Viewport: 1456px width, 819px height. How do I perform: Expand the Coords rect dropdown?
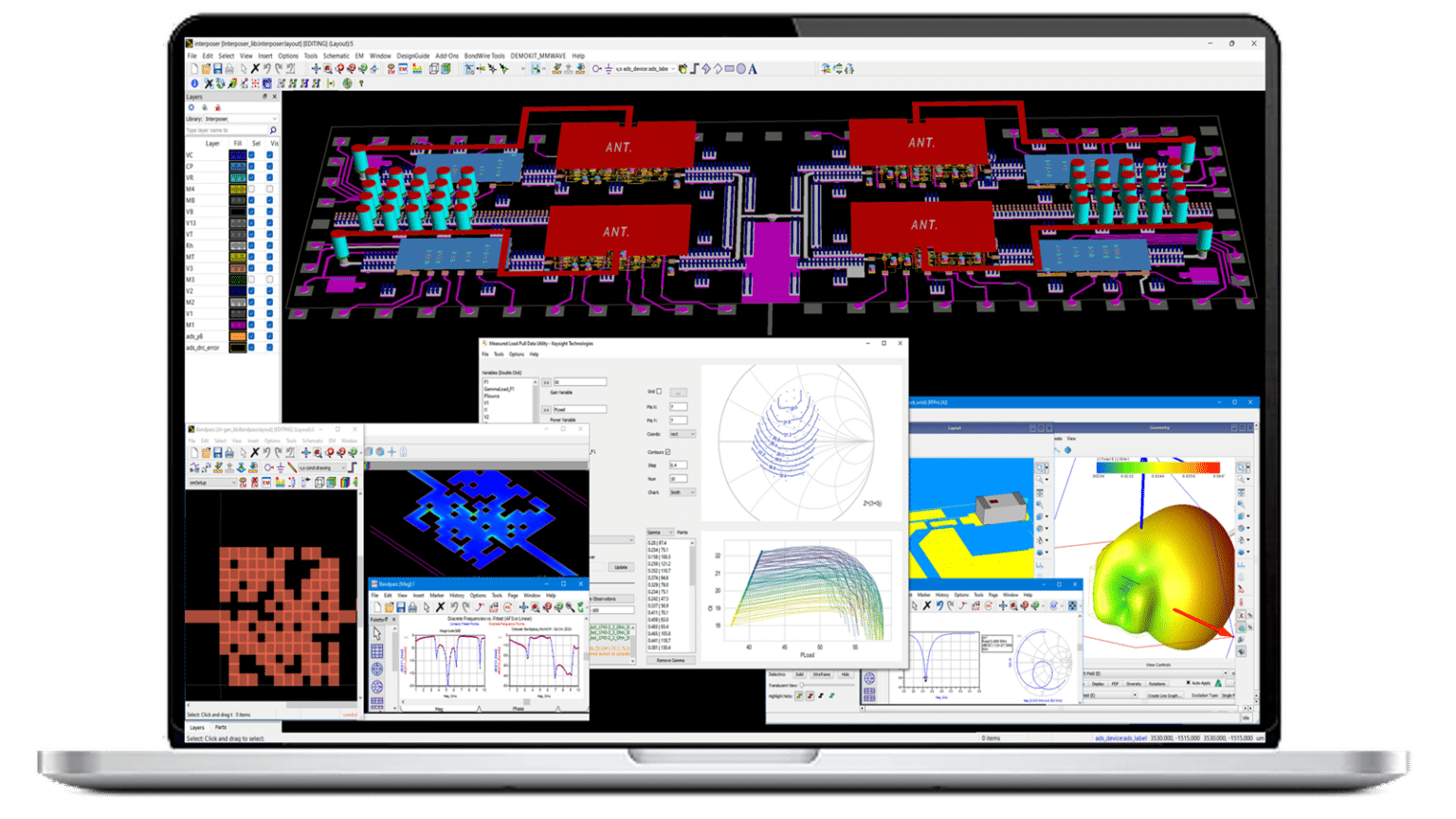(682, 434)
